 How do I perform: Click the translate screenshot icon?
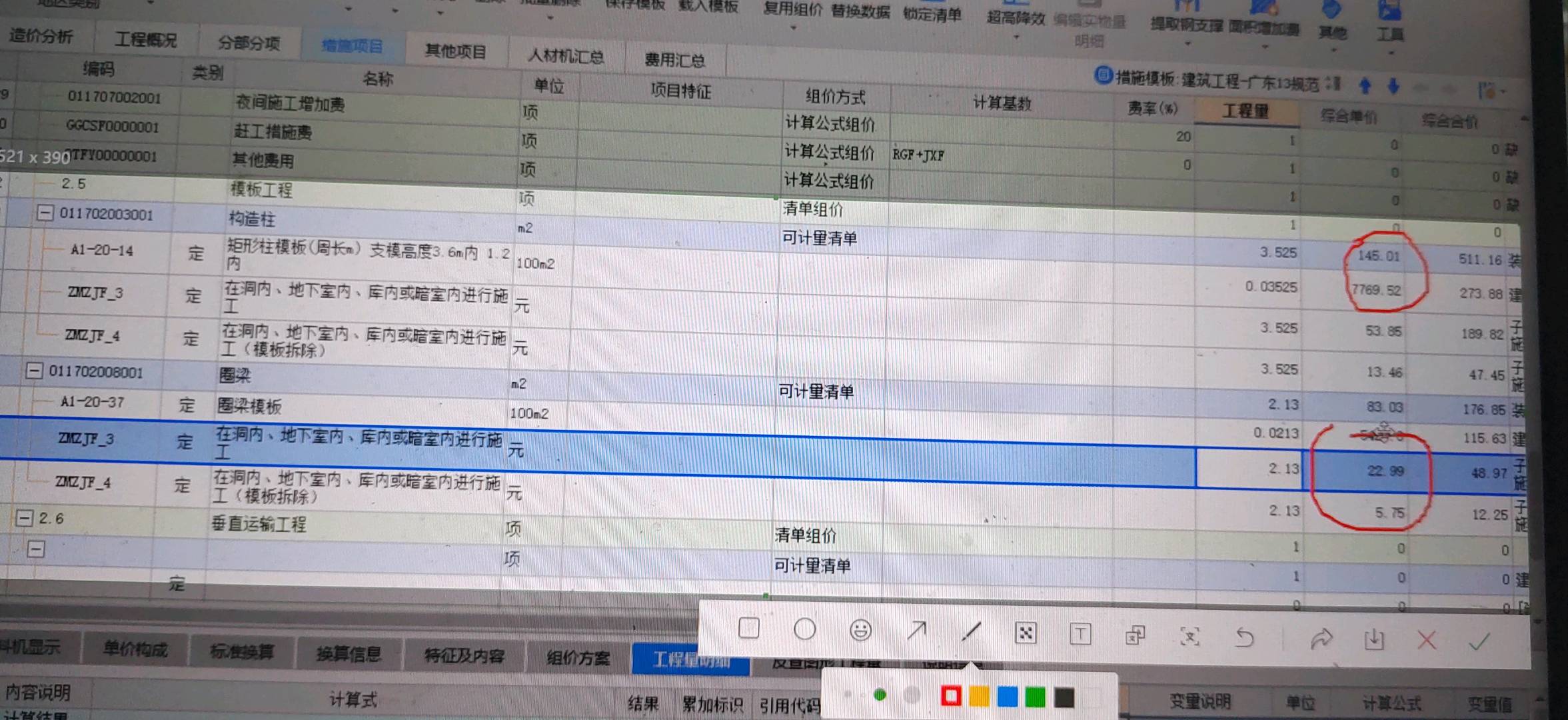pyautogui.click(x=1135, y=635)
